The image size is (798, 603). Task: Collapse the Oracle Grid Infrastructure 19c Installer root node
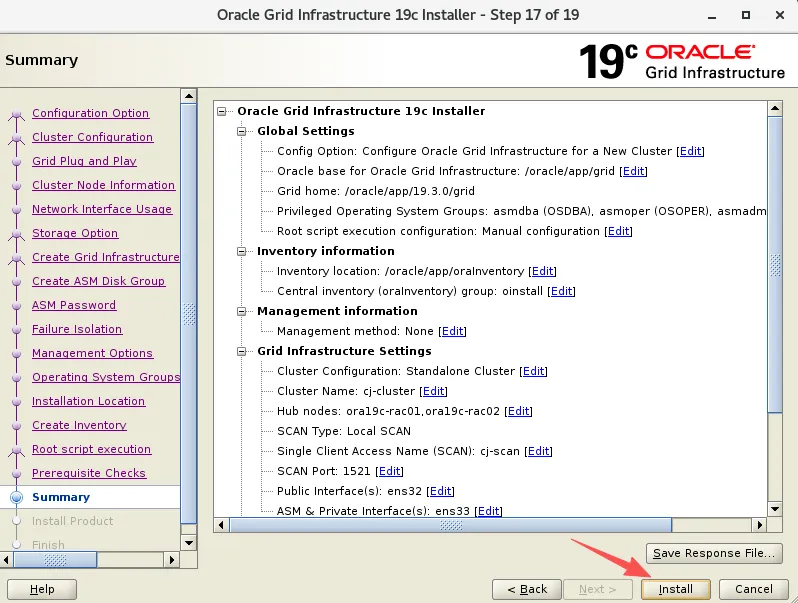[x=221, y=111]
